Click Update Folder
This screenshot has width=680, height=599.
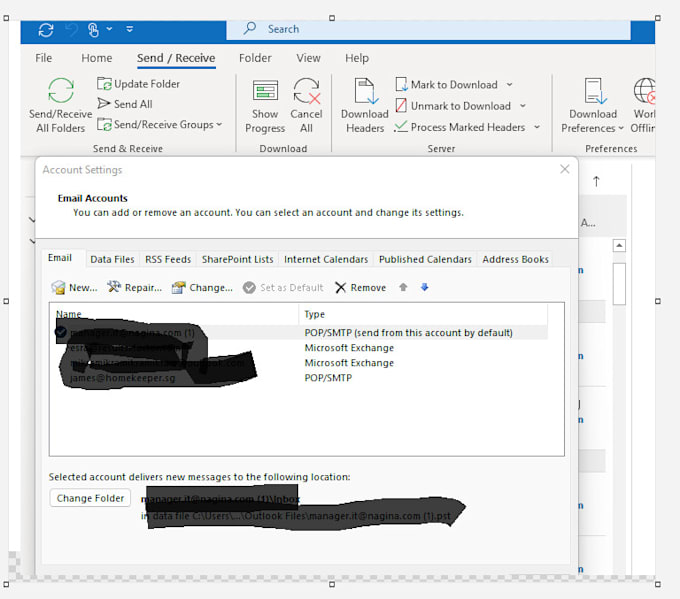click(x=138, y=84)
